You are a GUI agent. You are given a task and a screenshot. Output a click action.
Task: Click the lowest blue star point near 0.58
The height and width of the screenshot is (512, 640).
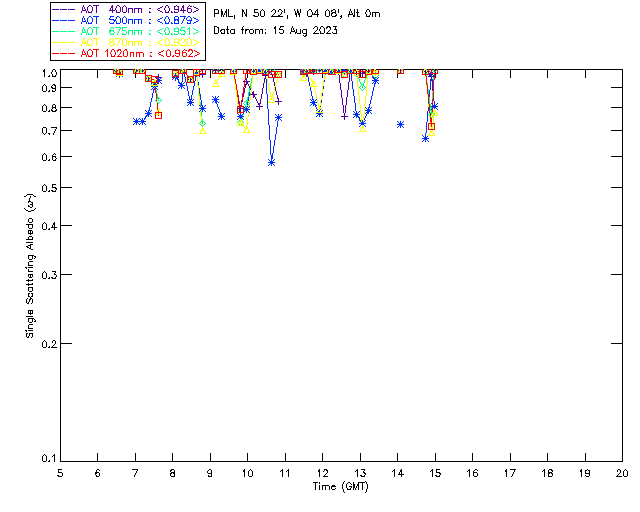[271, 163]
